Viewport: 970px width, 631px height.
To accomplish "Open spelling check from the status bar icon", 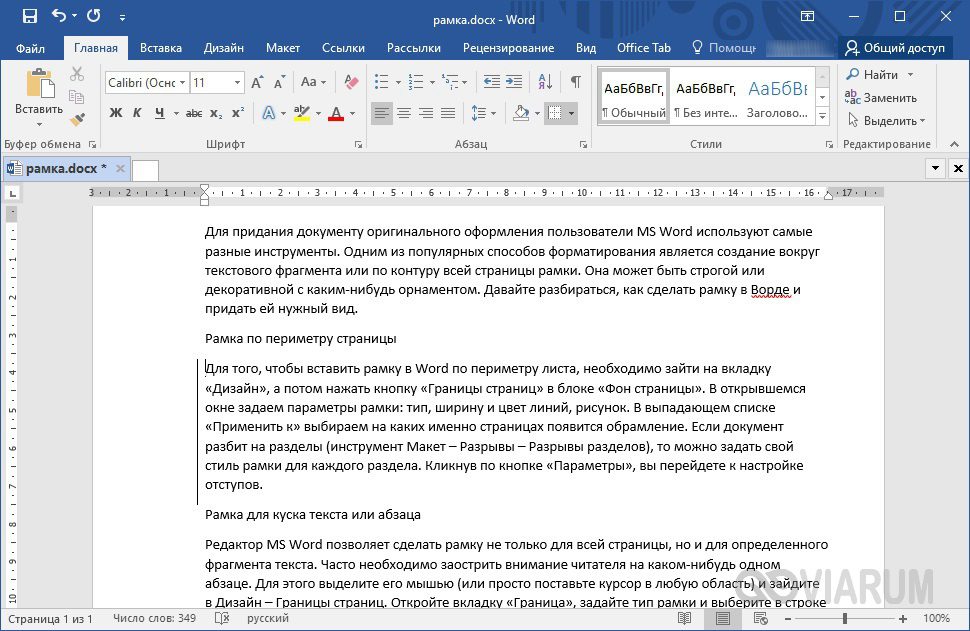I will point(222,618).
